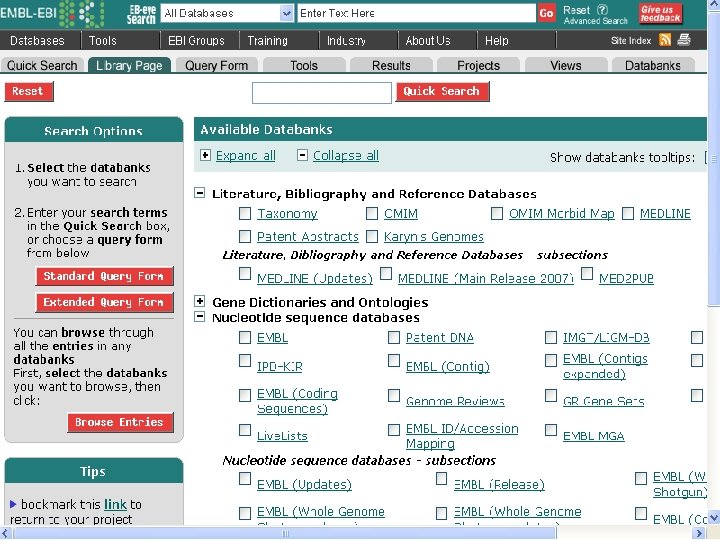The image size is (720, 540).
Task: Collapse Literature, Bibliography and Reference Databases section
Action: click(x=199, y=193)
